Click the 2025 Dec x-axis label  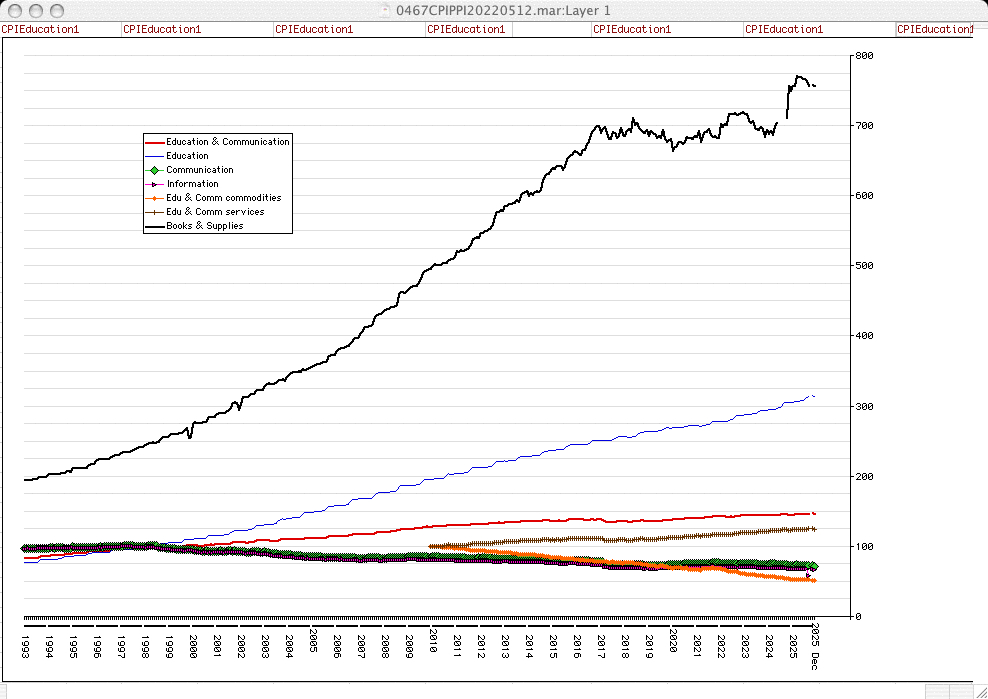click(x=815, y=638)
